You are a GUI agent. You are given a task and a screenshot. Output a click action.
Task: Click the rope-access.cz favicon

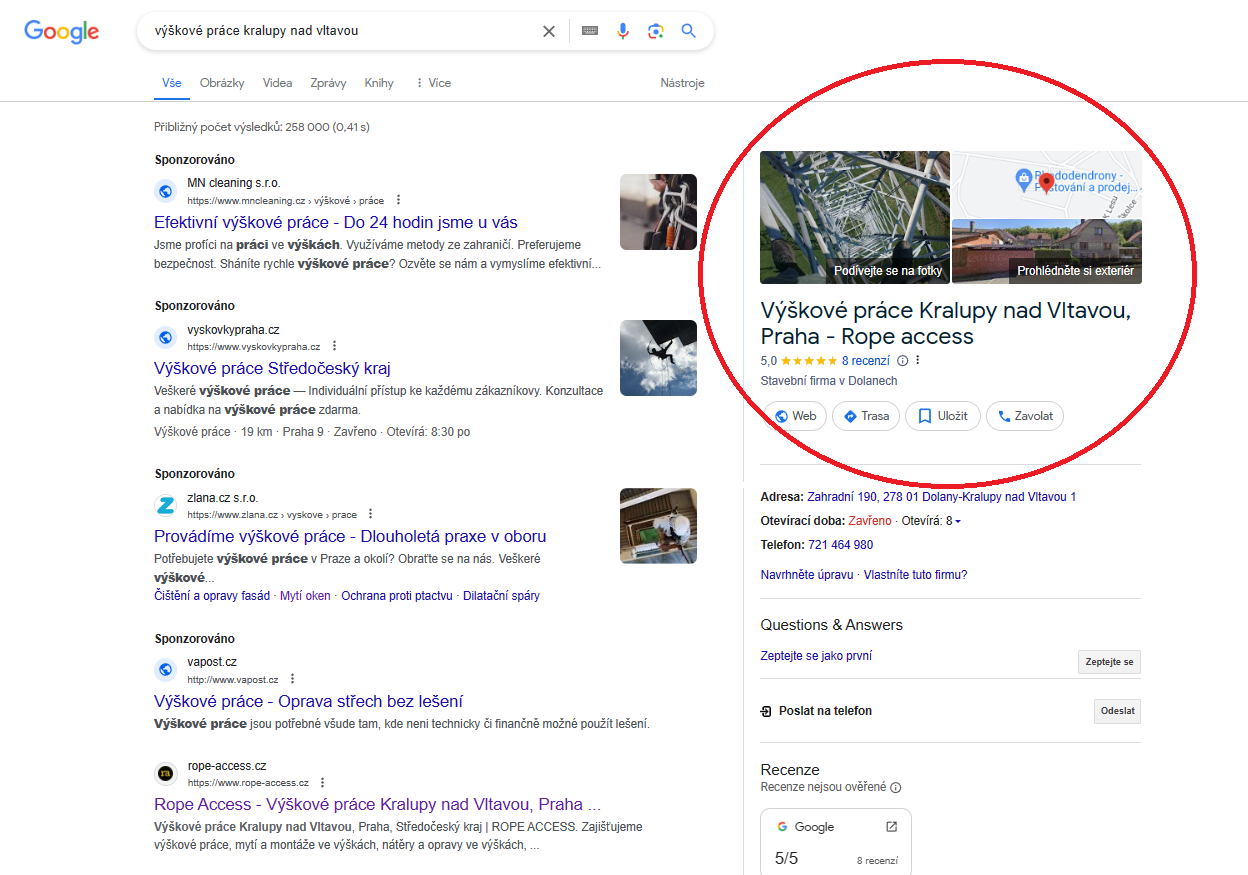tap(166, 773)
